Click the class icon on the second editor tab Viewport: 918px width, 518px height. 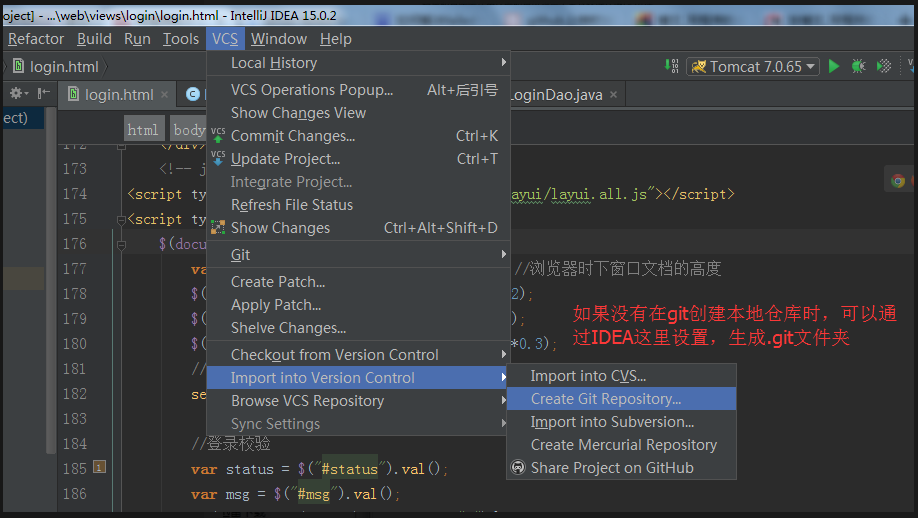point(193,94)
